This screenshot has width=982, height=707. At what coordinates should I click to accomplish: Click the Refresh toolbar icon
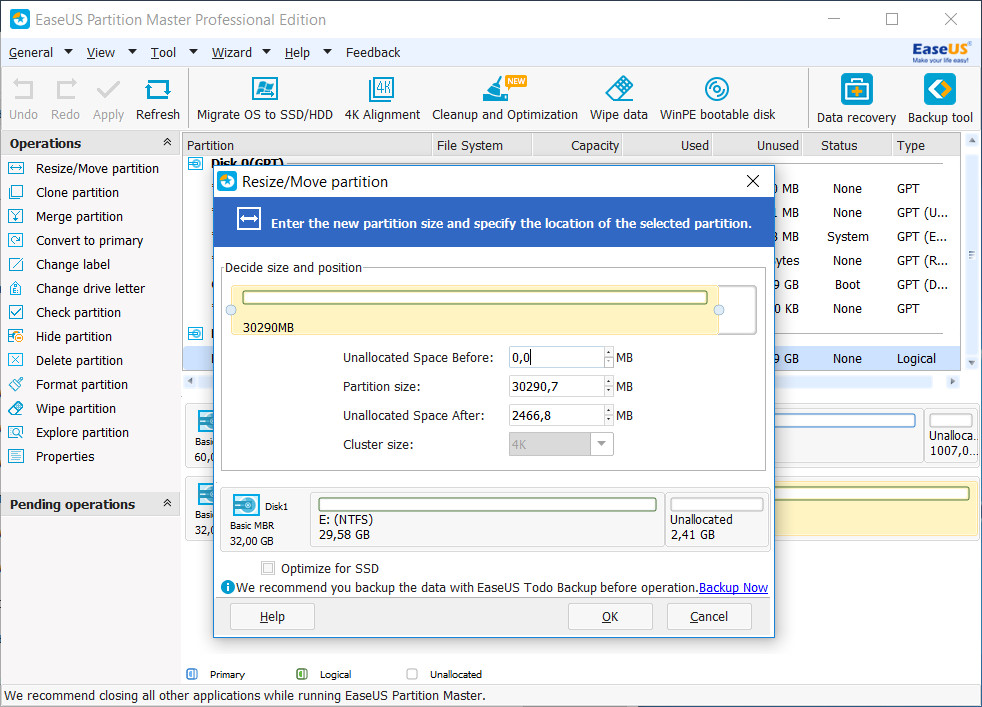coord(157,90)
